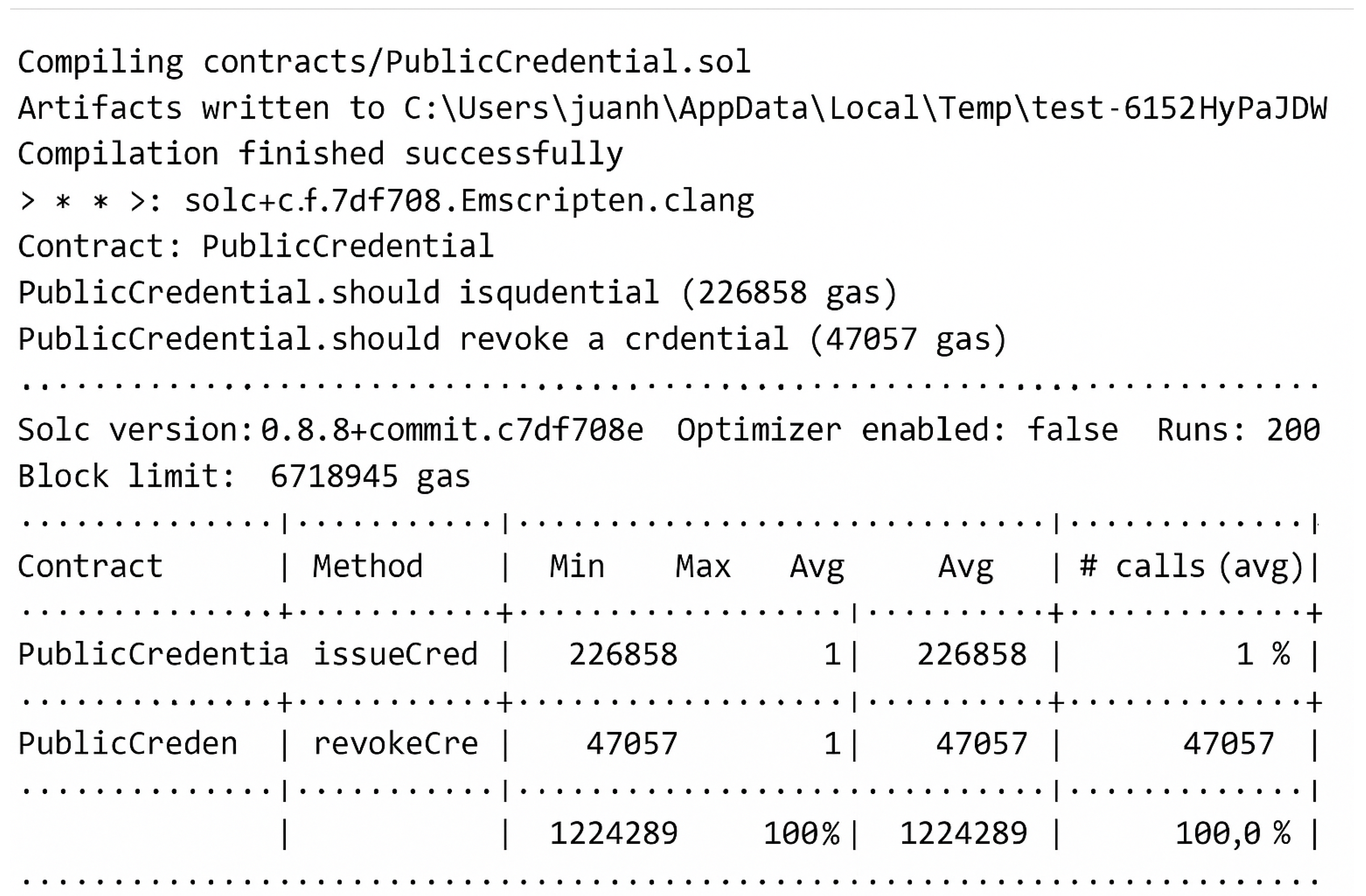Click the 'Contract' column header

coord(90,567)
